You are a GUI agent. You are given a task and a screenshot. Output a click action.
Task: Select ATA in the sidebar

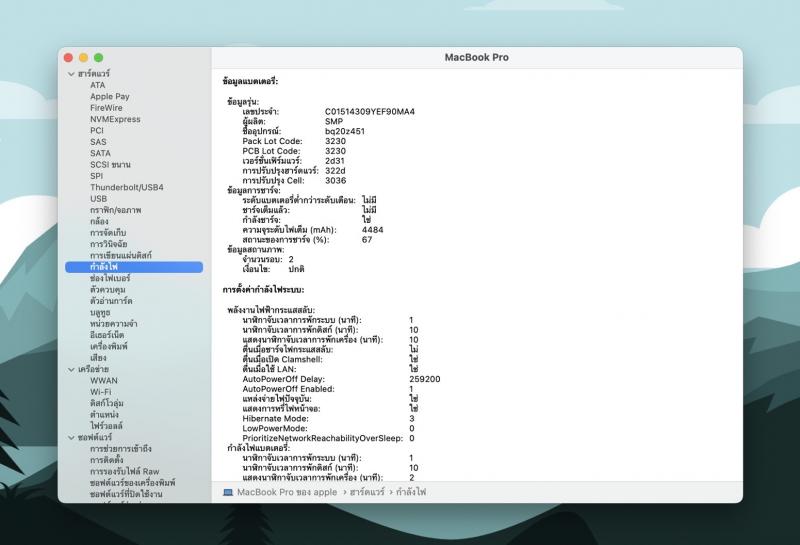coord(97,85)
